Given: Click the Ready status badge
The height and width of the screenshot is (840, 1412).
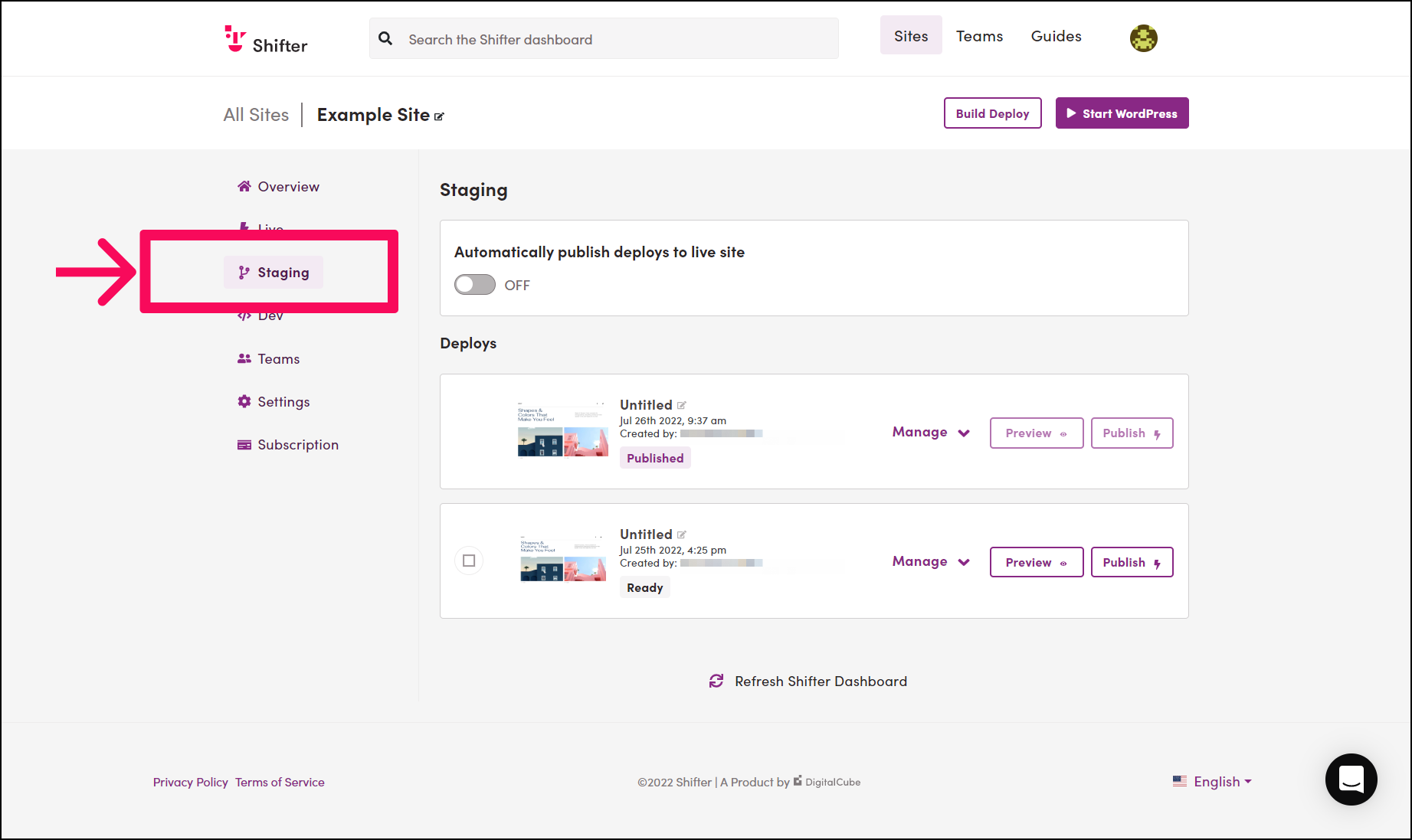Looking at the screenshot, I should click(x=645, y=587).
